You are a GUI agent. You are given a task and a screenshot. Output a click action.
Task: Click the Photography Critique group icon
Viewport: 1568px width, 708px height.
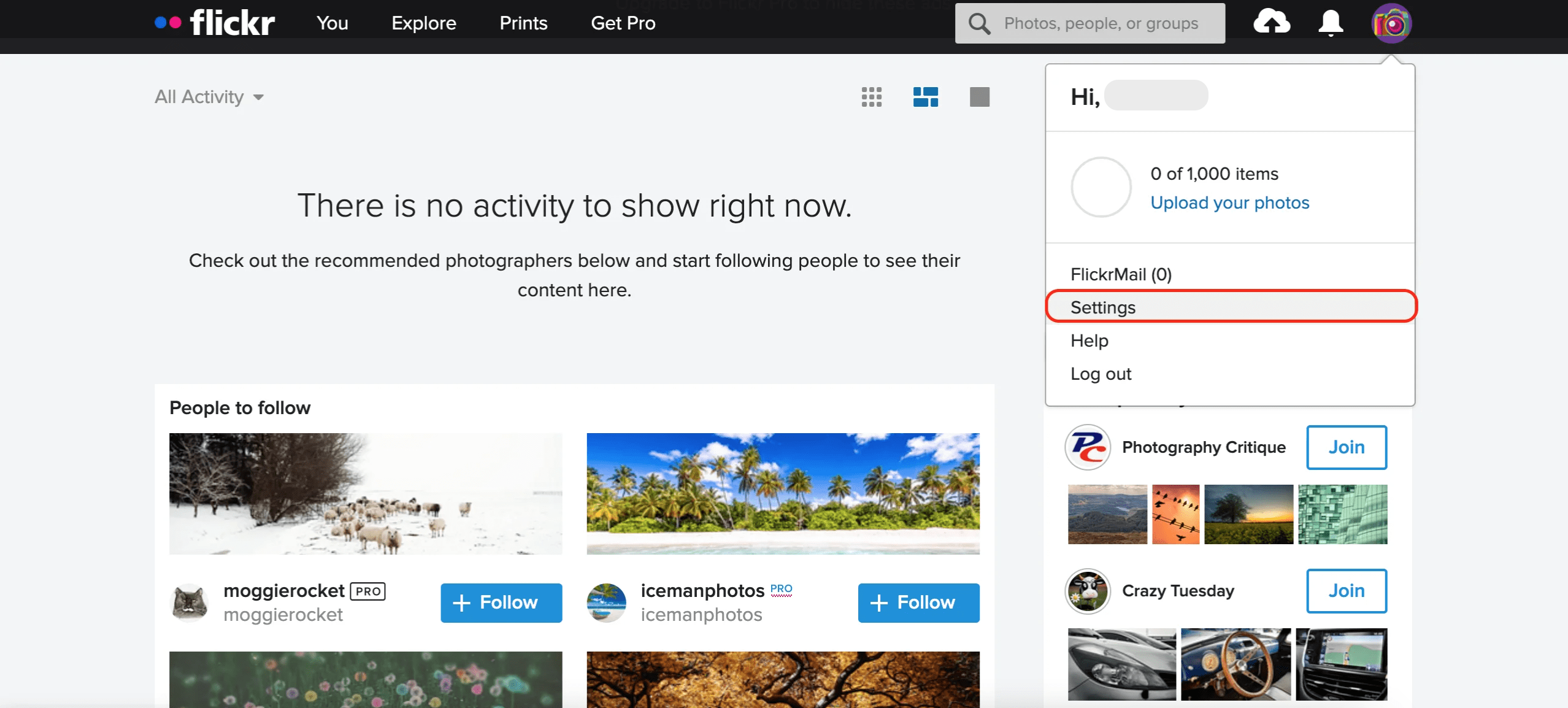point(1088,447)
